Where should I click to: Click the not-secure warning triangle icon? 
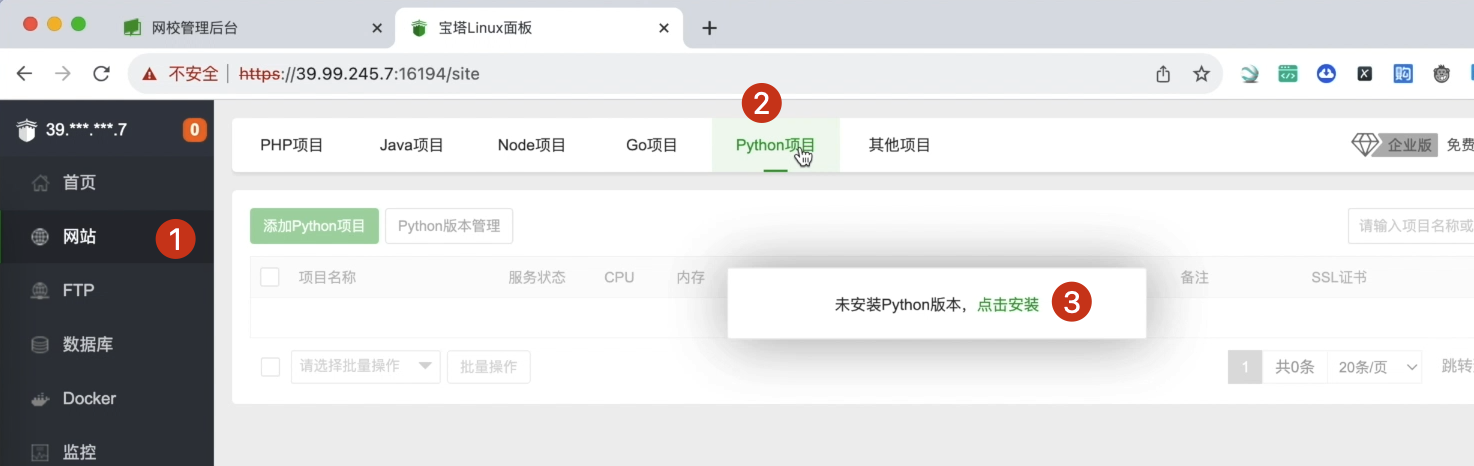[150, 74]
